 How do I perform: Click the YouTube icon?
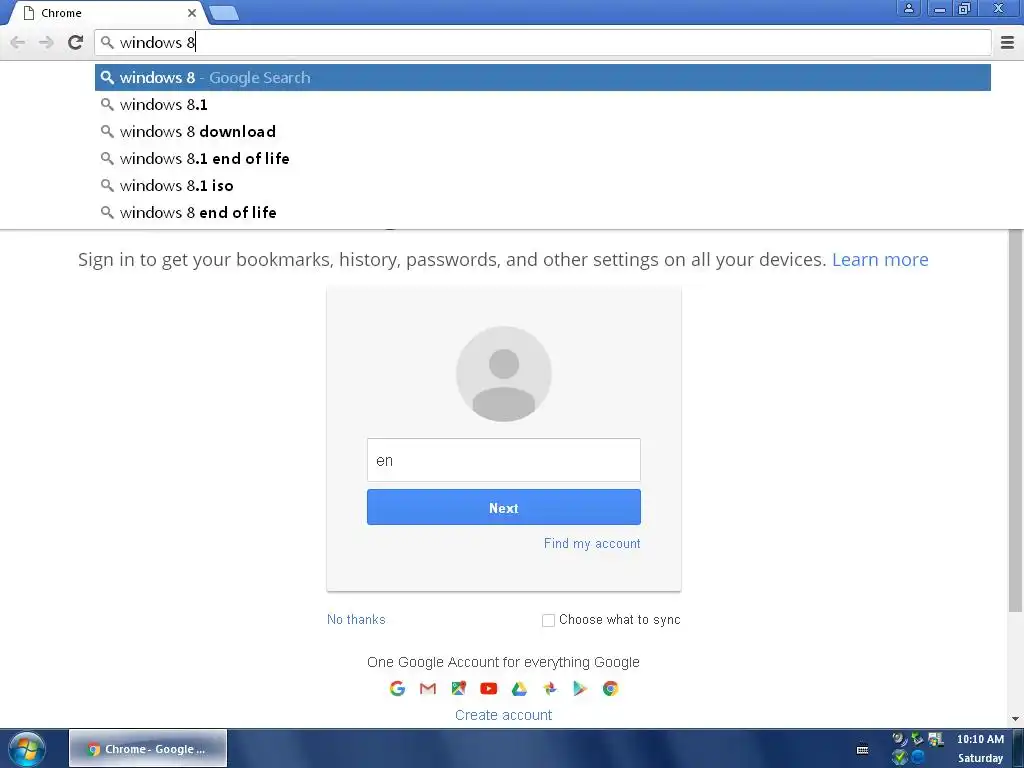point(488,688)
